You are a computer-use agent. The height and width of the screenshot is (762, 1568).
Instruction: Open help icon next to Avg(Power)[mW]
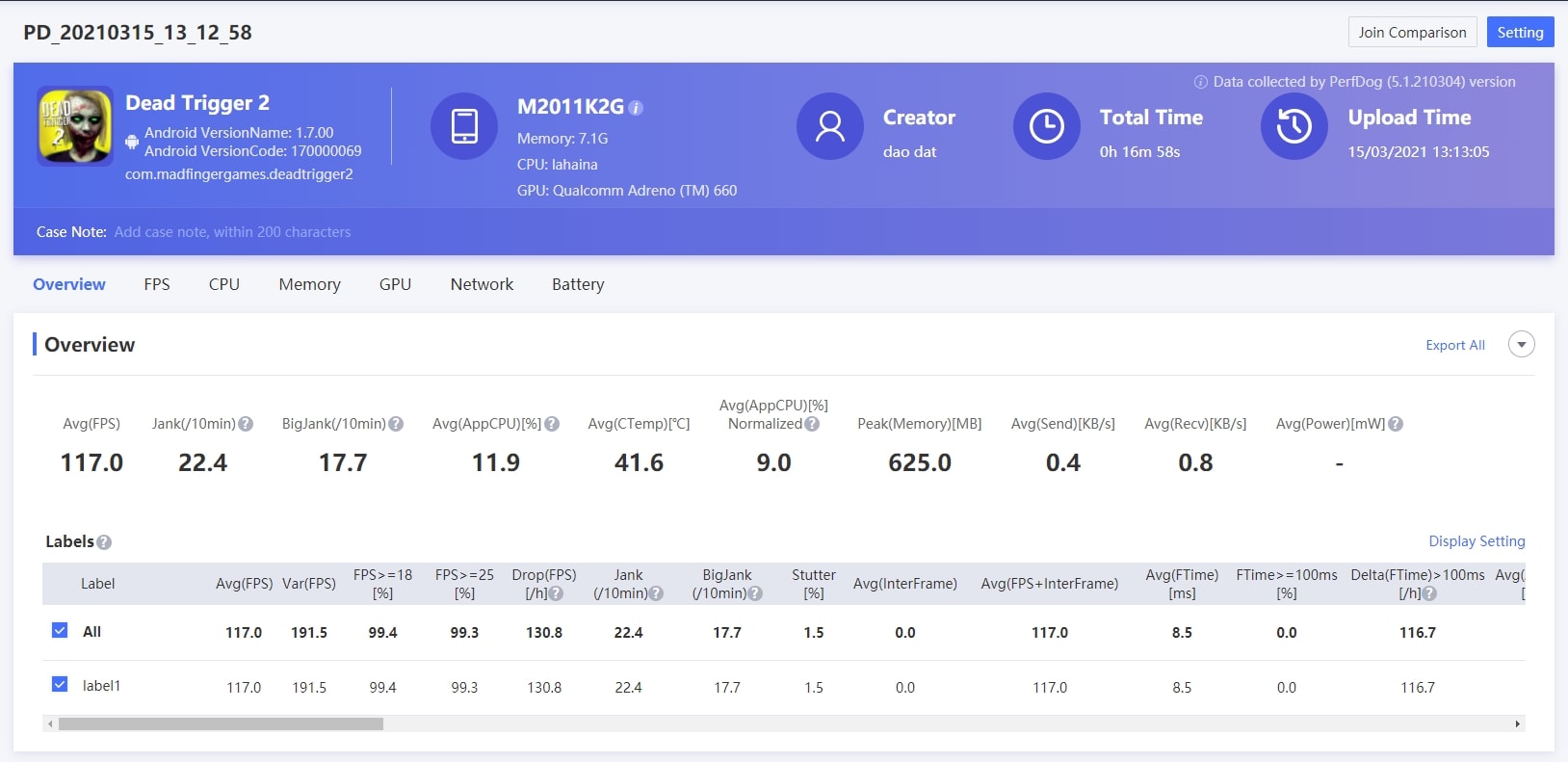pyautogui.click(x=1396, y=424)
